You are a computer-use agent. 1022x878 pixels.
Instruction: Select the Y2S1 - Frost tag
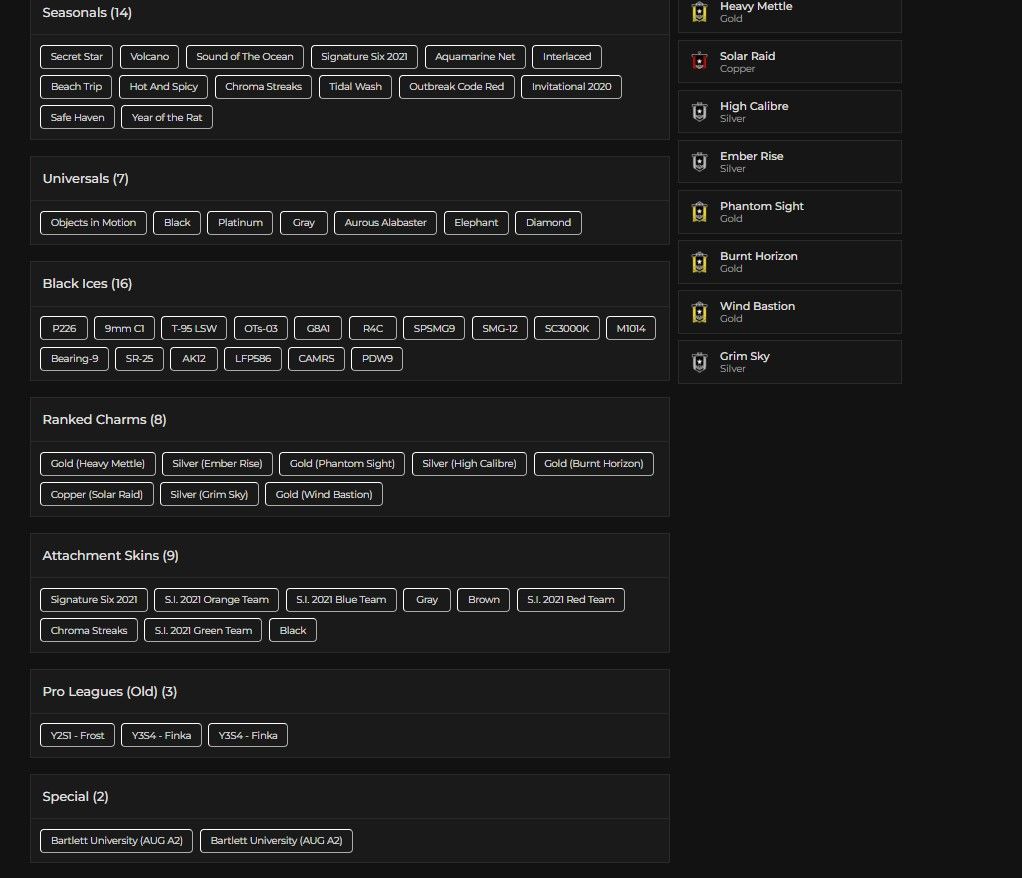77,736
